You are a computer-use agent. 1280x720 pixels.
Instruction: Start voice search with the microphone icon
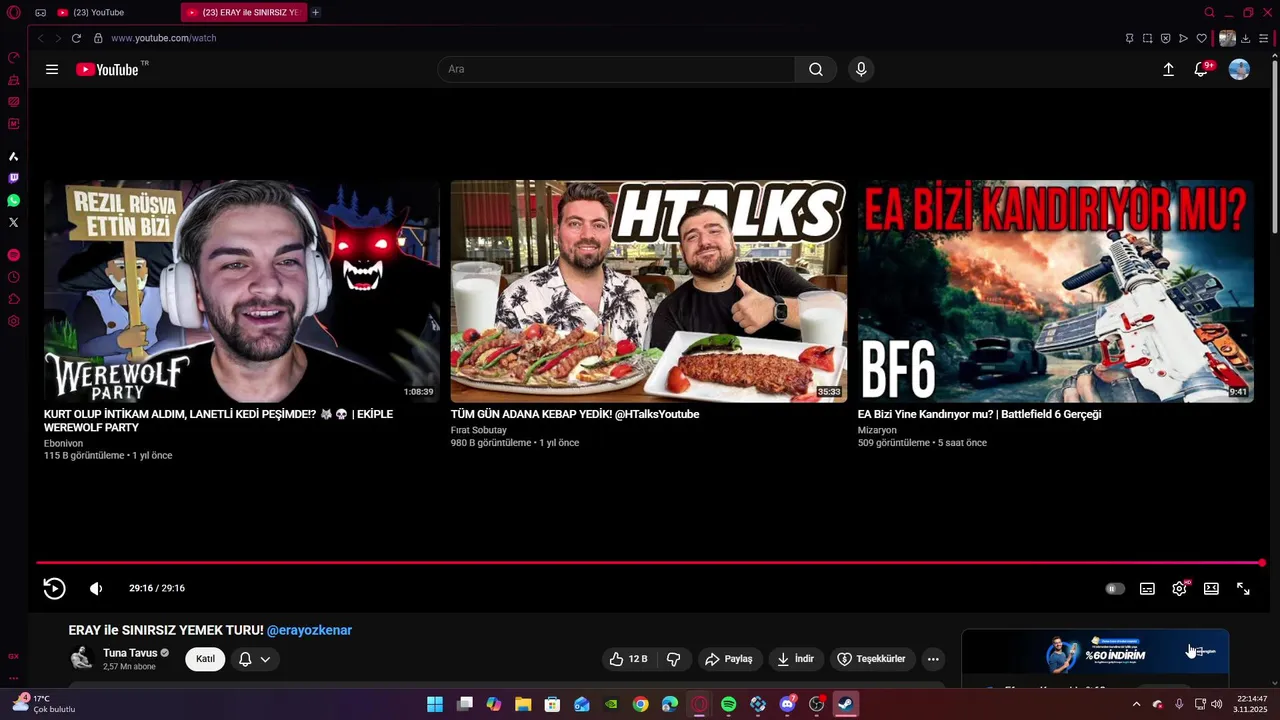point(861,69)
